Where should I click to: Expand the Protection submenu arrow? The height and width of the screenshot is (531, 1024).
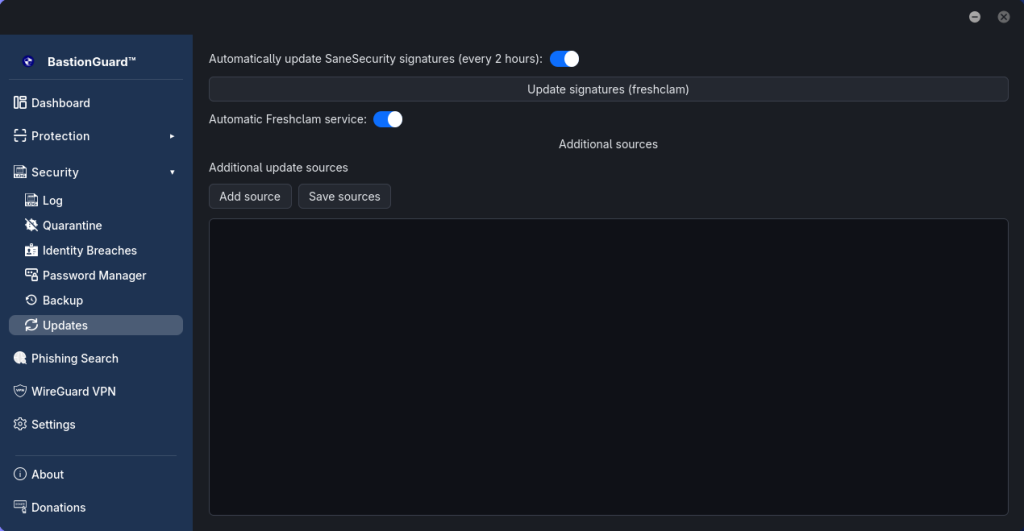tap(172, 136)
